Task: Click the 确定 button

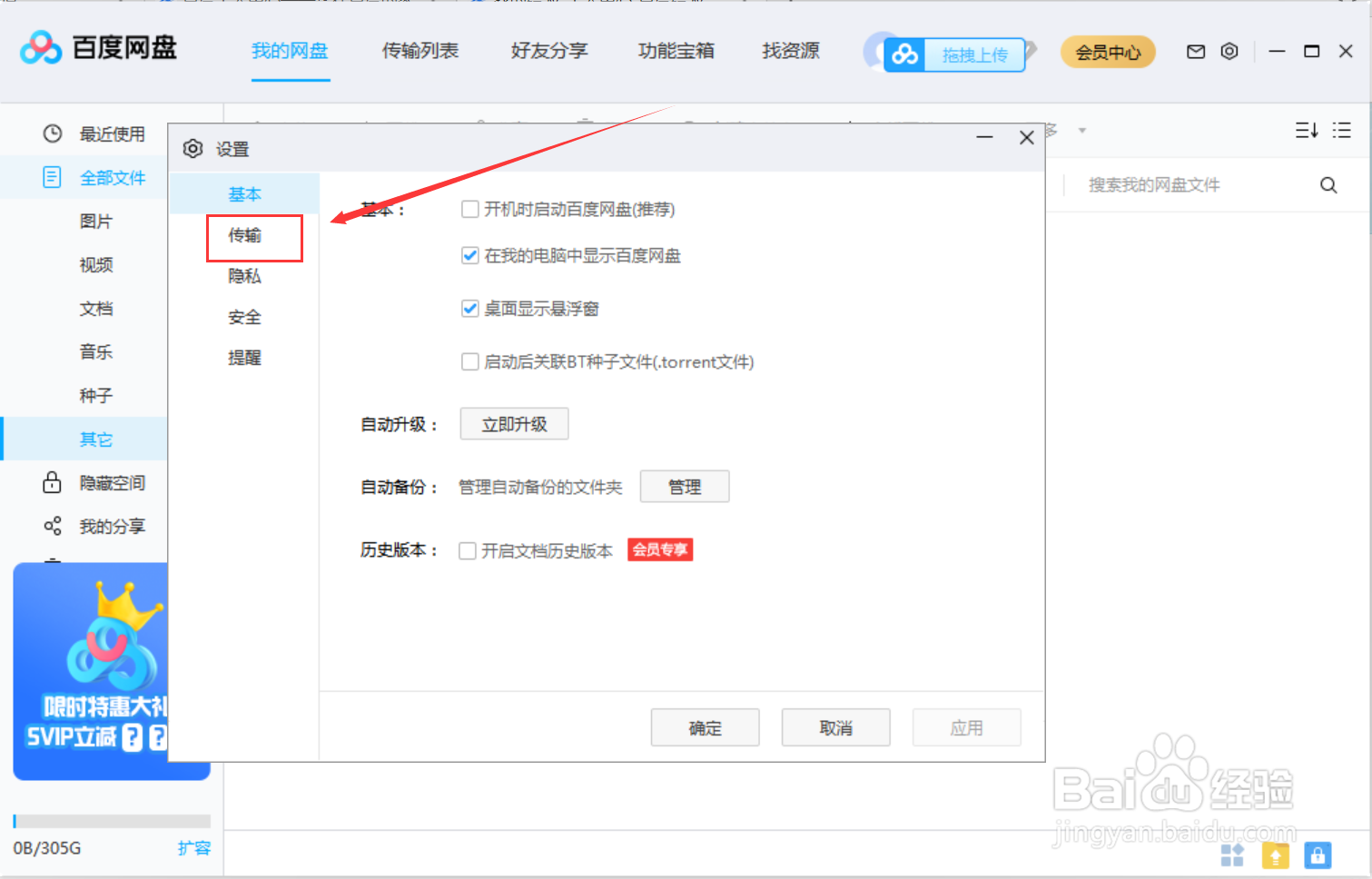Action: pyautogui.click(x=706, y=727)
